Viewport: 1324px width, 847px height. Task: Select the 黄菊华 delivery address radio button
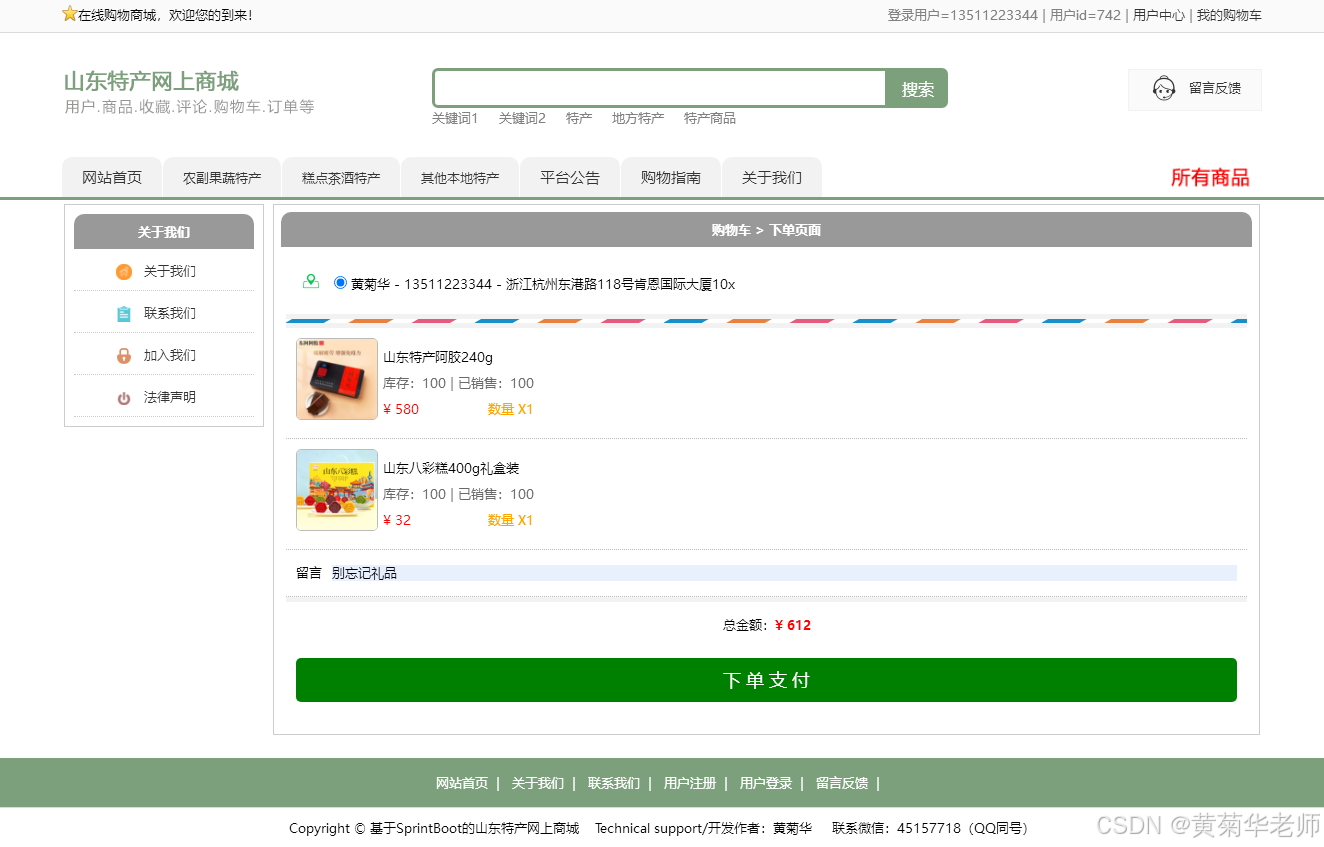point(340,283)
